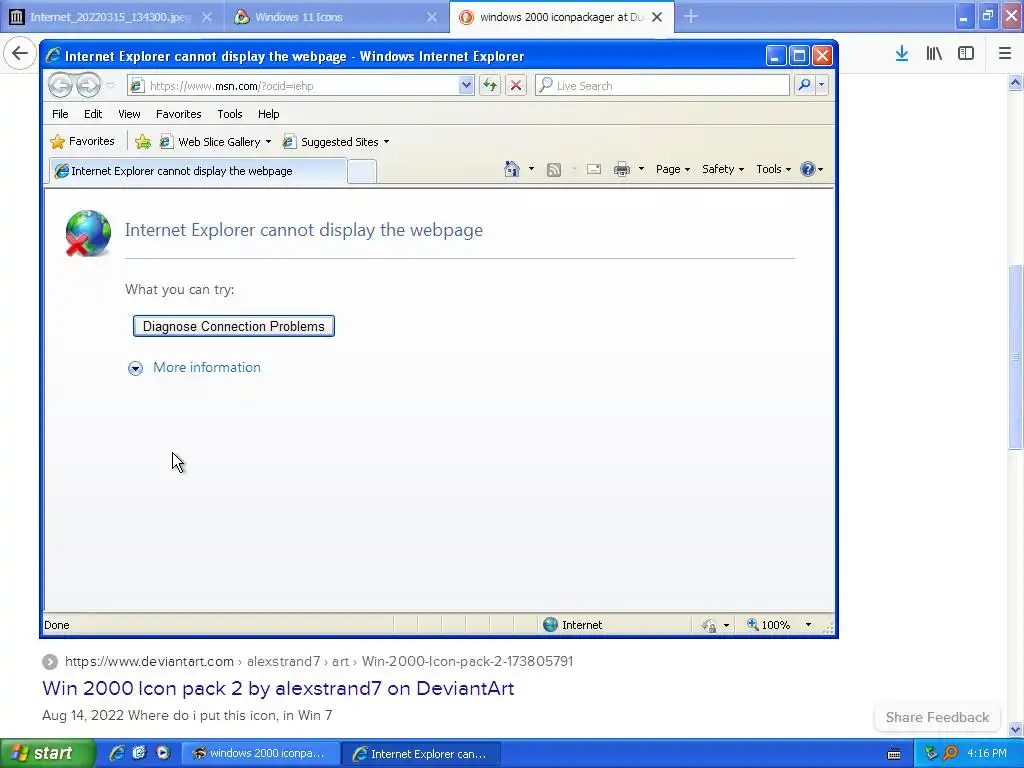Image resolution: width=1024 pixels, height=768 pixels.
Task: Open the Help menu
Action: pyautogui.click(x=268, y=114)
